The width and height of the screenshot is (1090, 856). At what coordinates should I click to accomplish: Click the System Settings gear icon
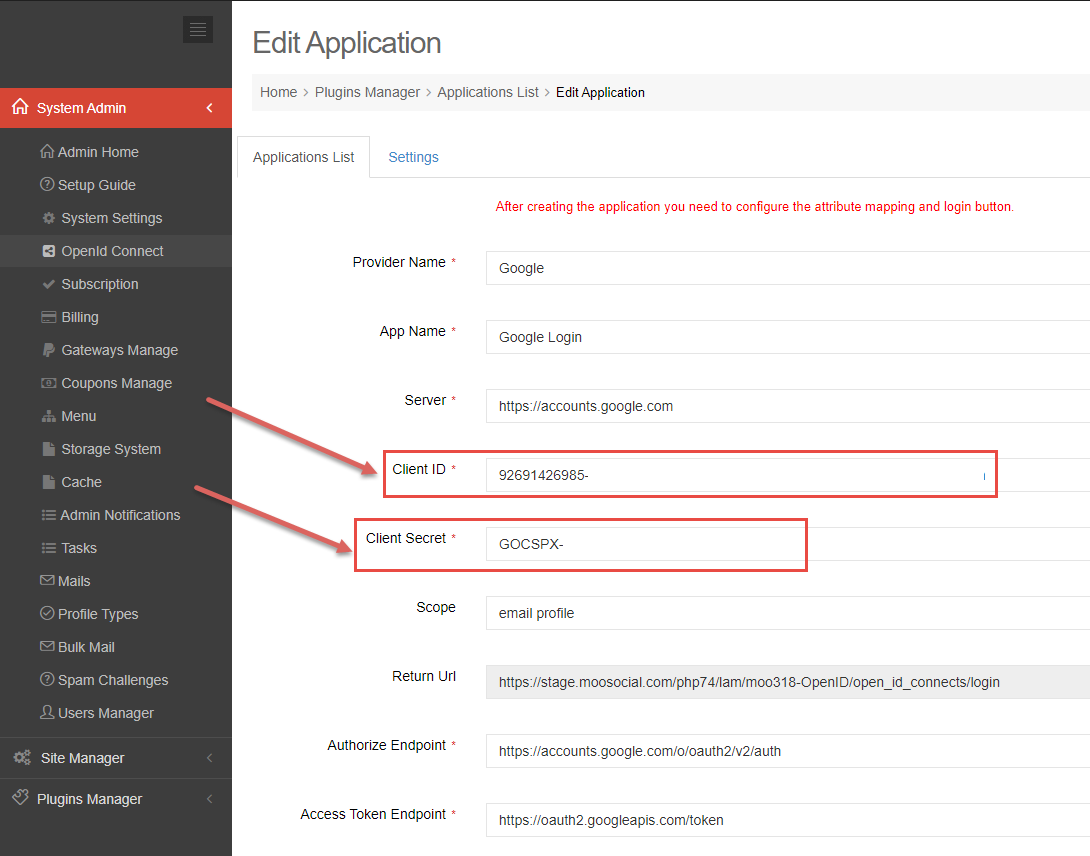[49, 218]
